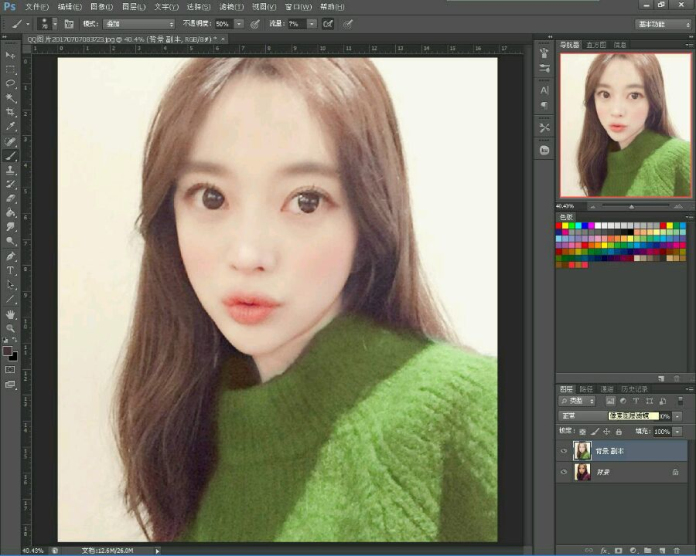Toggle the lock transparent pixels option

click(x=582, y=431)
